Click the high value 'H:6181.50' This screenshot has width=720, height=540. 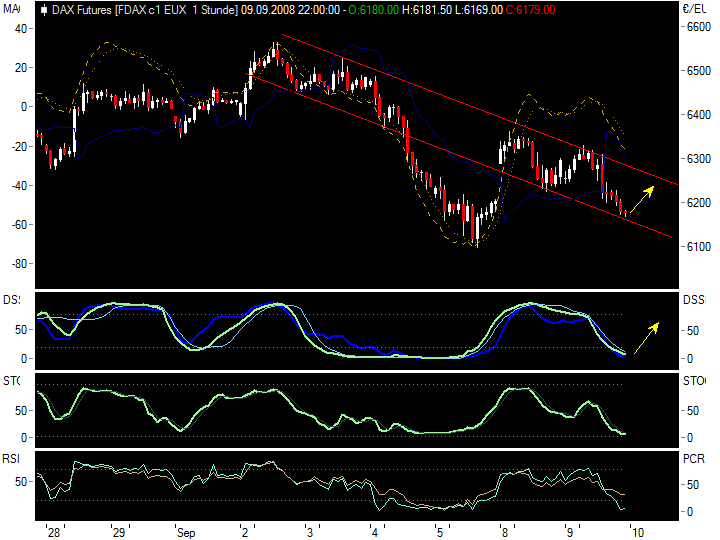pyautogui.click(x=427, y=10)
